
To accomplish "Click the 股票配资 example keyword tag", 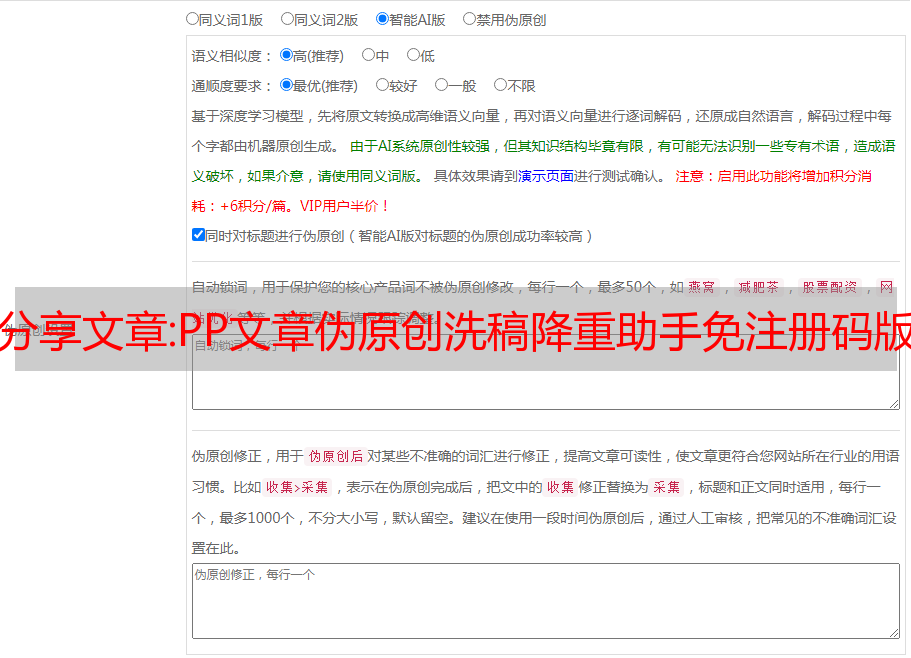I will [x=830, y=287].
